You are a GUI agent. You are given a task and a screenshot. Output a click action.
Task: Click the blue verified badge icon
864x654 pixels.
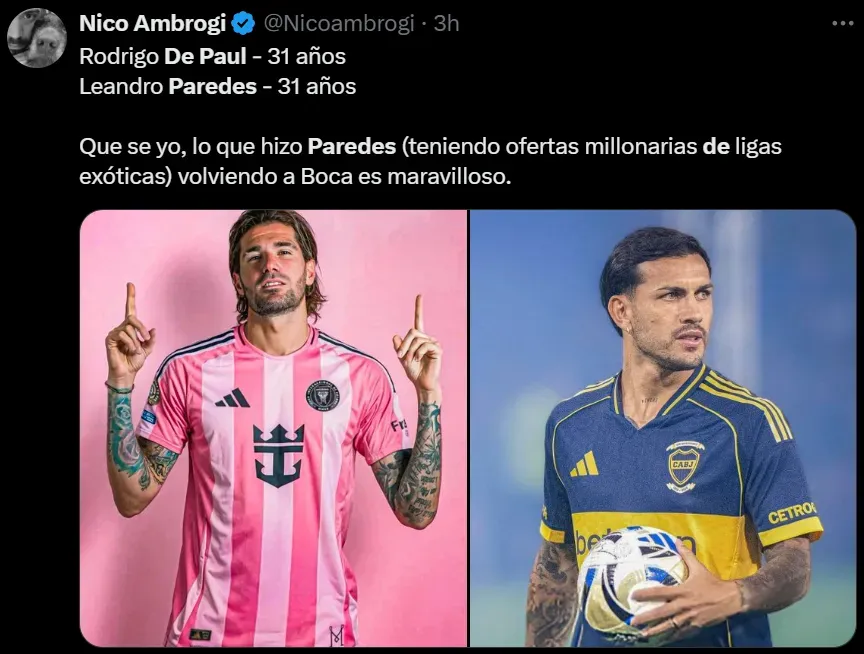[x=242, y=24]
